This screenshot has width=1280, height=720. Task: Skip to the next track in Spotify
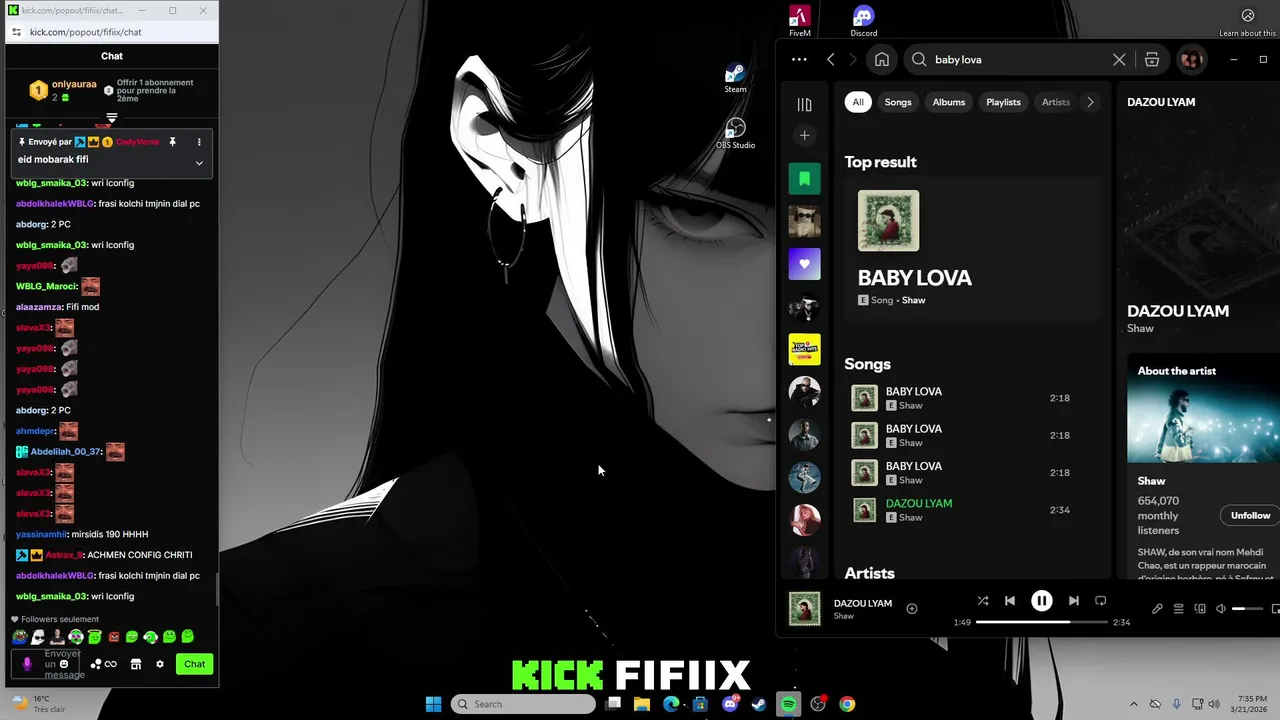tap(1073, 601)
